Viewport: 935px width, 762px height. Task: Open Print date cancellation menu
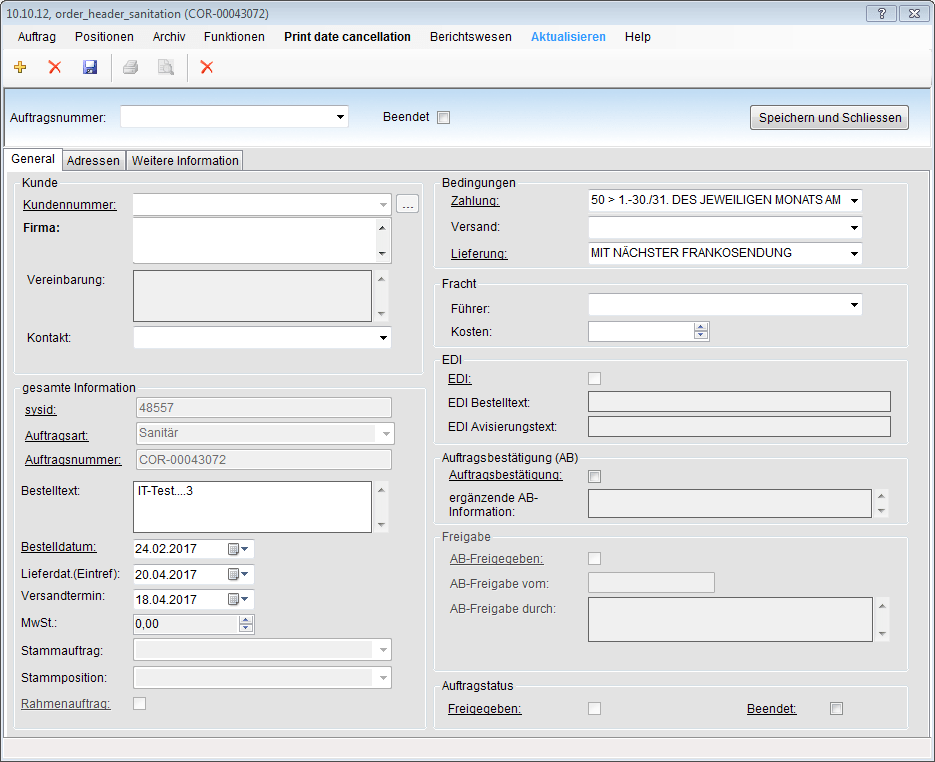(x=348, y=37)
